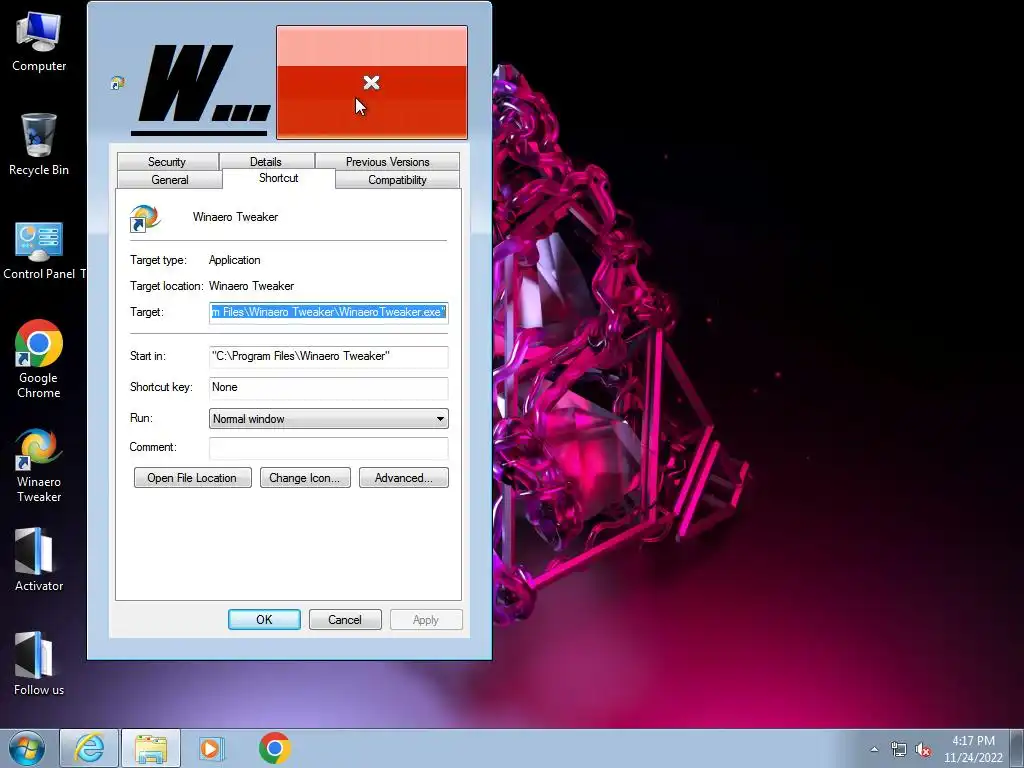
Task: Switch to the Compatibility tab
Action: click(x=397, y=180)
